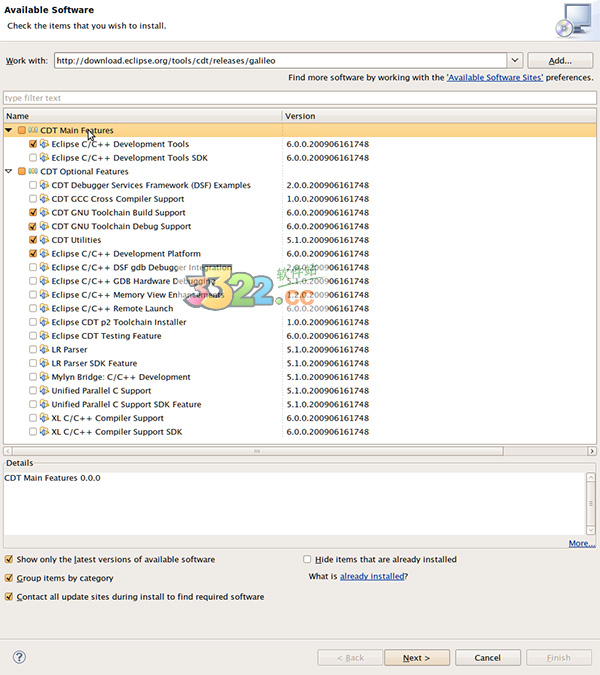Sort list by the Name column header
This screenshot has width=600, height=675.
coord(142,116)
